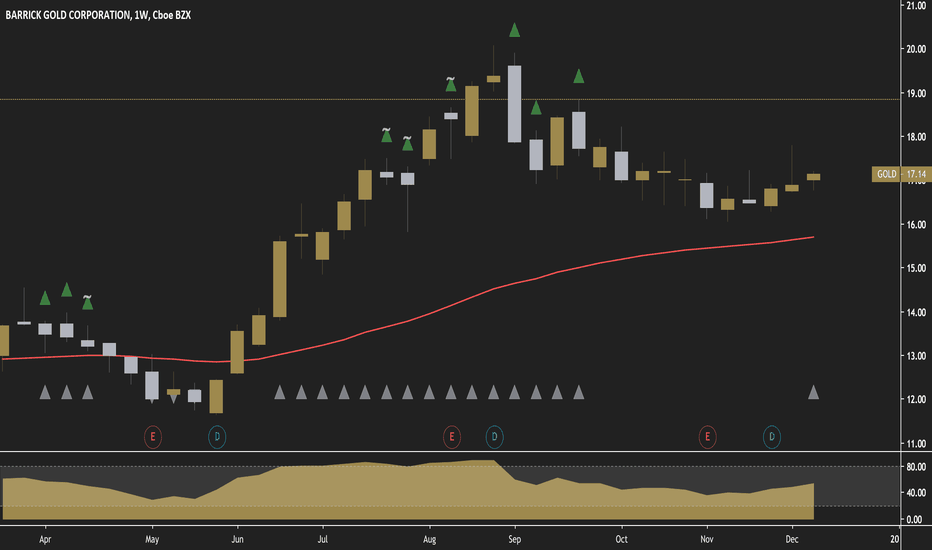Click the green triangle just below the 19.00 line
Image resolution: width=932 pixels, height=550 pixels.
(536, 108)
